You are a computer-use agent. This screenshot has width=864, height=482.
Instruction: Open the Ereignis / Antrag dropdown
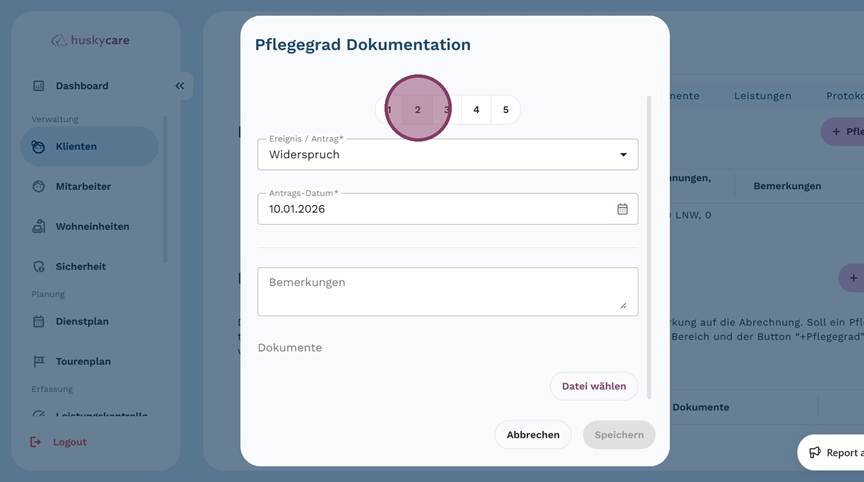click(x=447, y=154)
